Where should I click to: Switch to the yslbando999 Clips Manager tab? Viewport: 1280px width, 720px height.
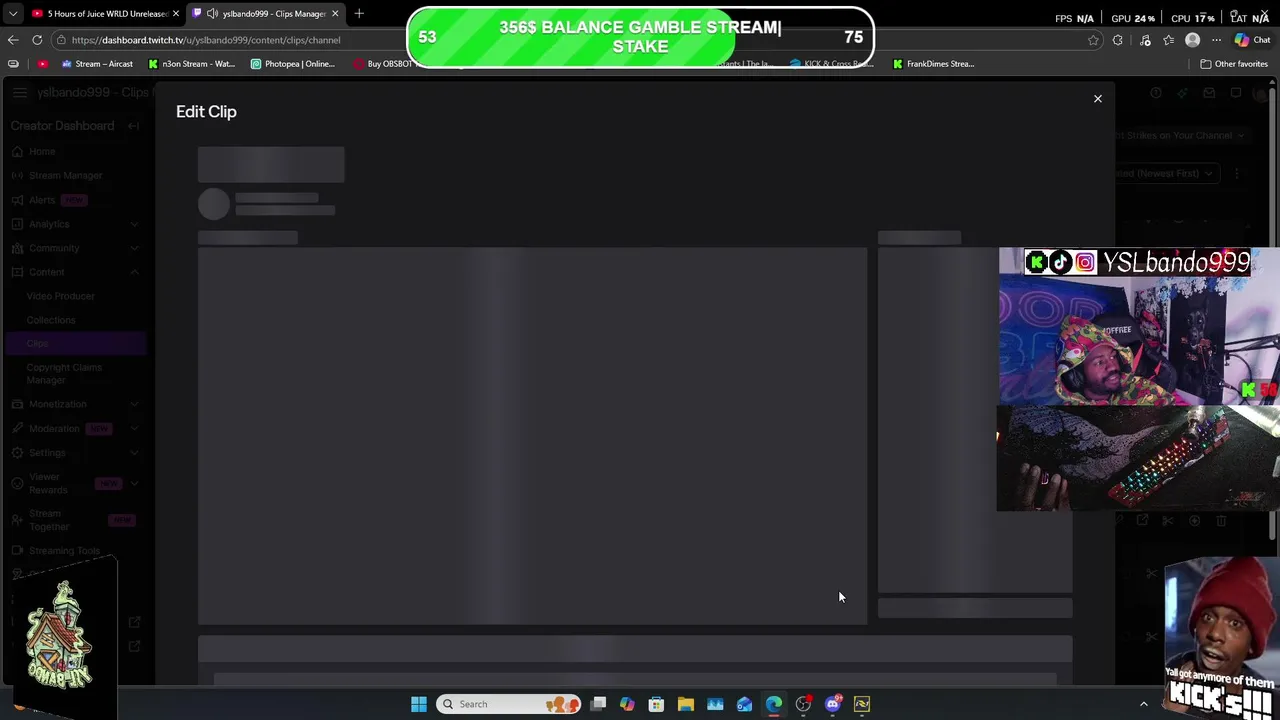pos(267,14)
